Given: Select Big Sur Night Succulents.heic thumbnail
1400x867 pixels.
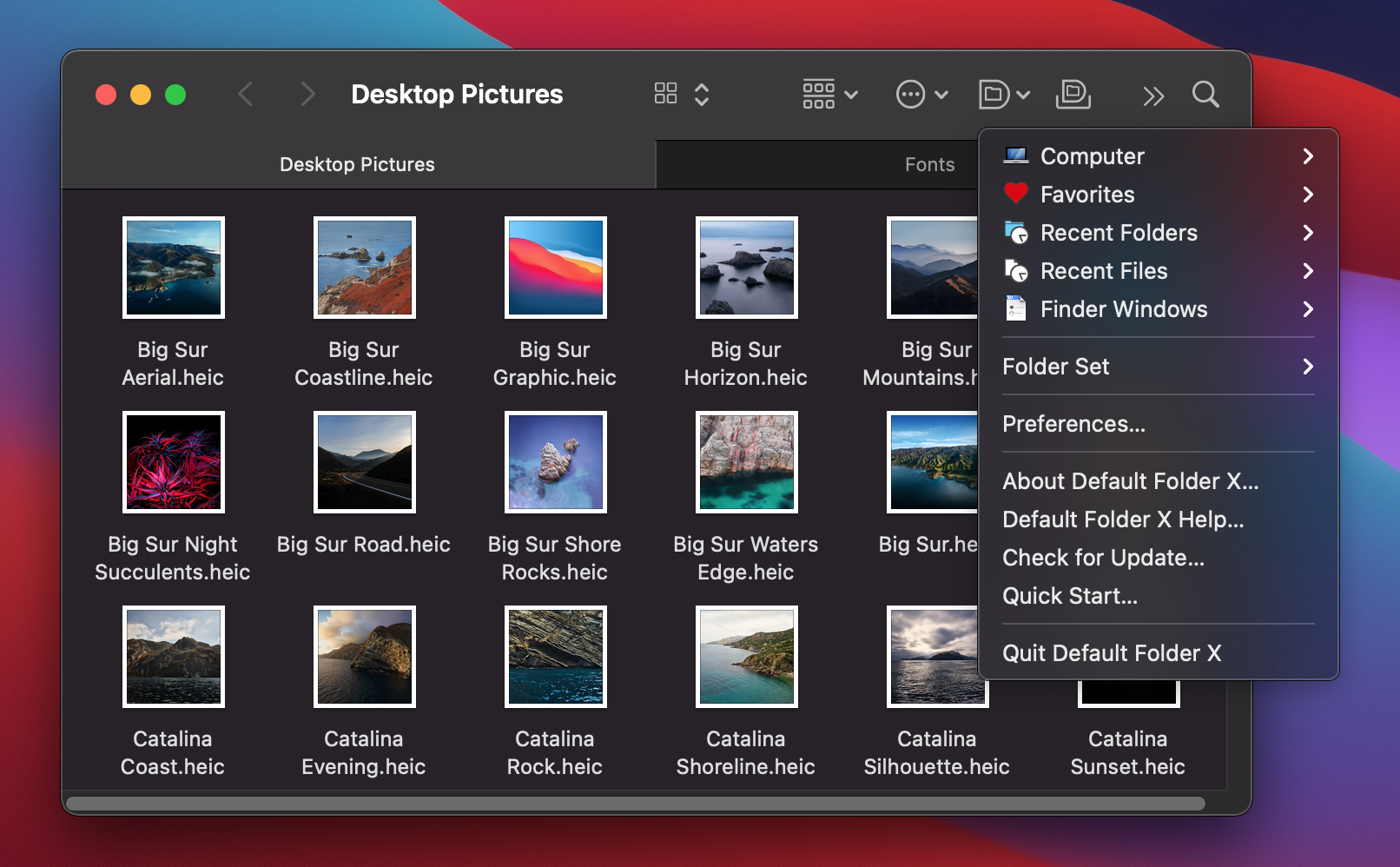Looking at the screenshot, I should tap(174, 462).
